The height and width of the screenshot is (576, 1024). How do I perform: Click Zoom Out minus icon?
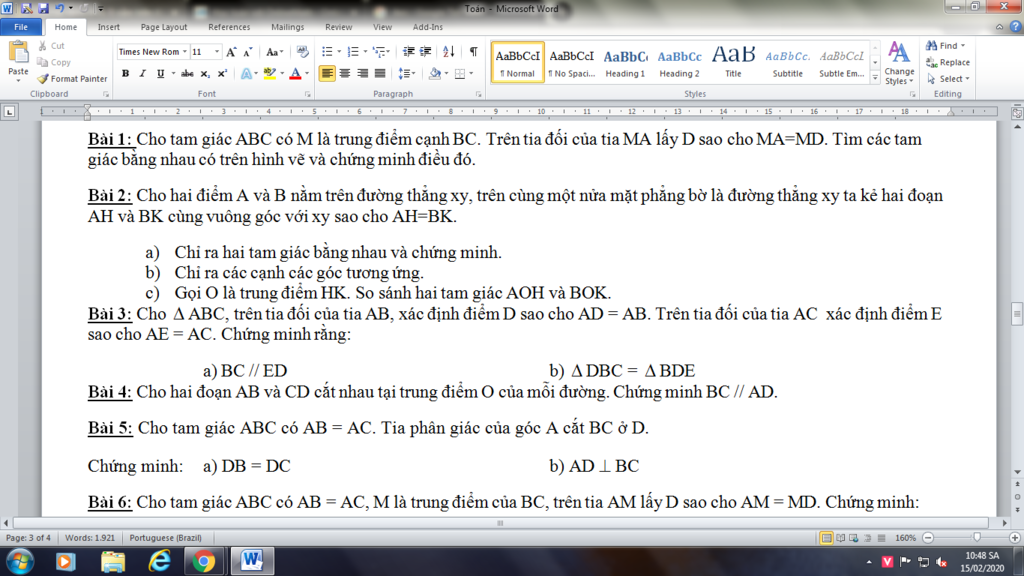tap(928, 537)
